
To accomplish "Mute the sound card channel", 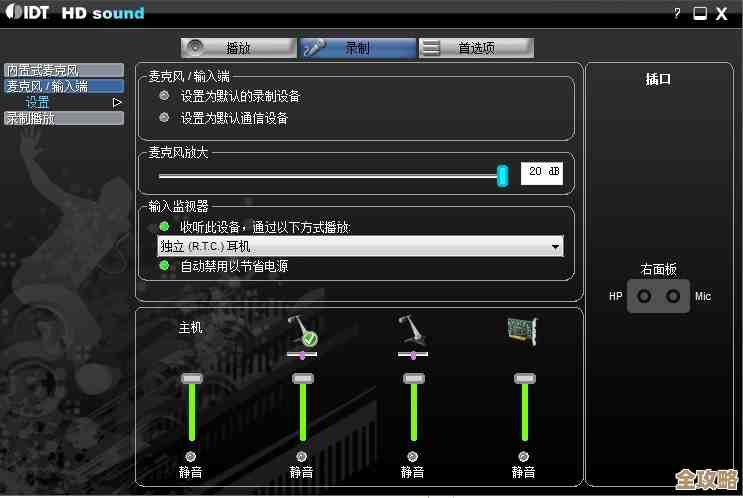I will pos(523,456).
